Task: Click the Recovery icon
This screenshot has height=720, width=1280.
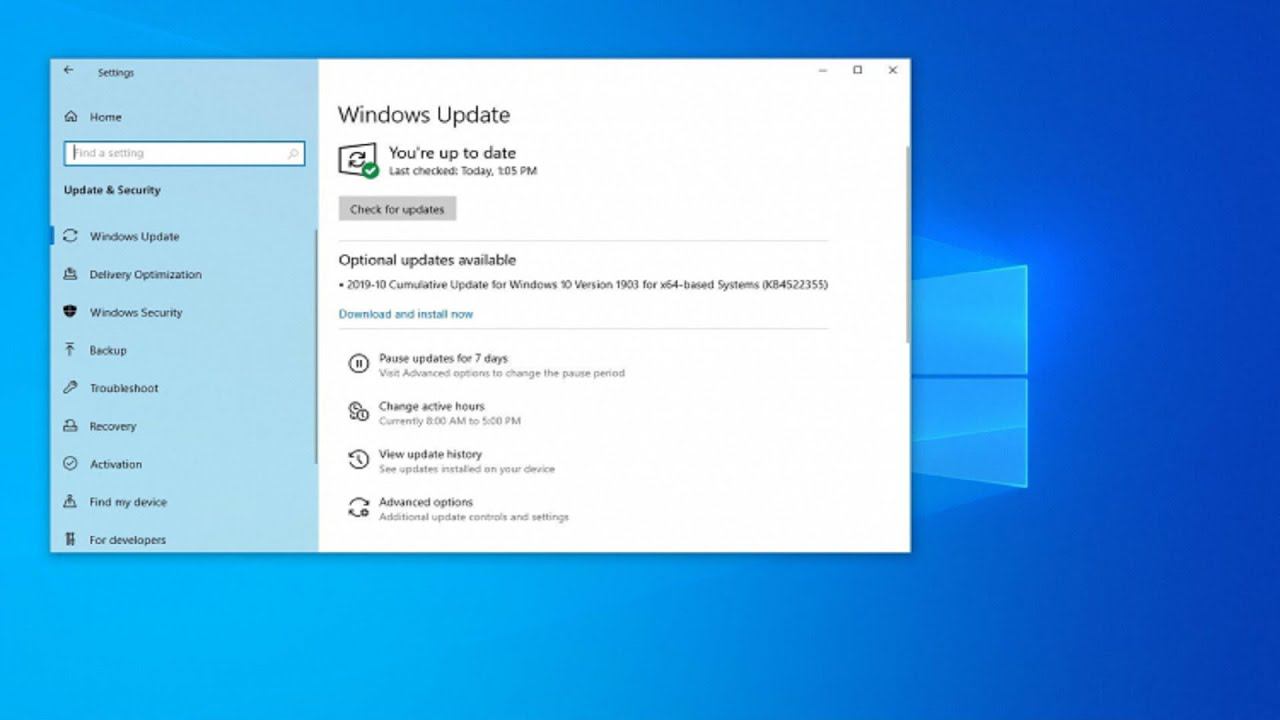Action: [x=70, y=426]
